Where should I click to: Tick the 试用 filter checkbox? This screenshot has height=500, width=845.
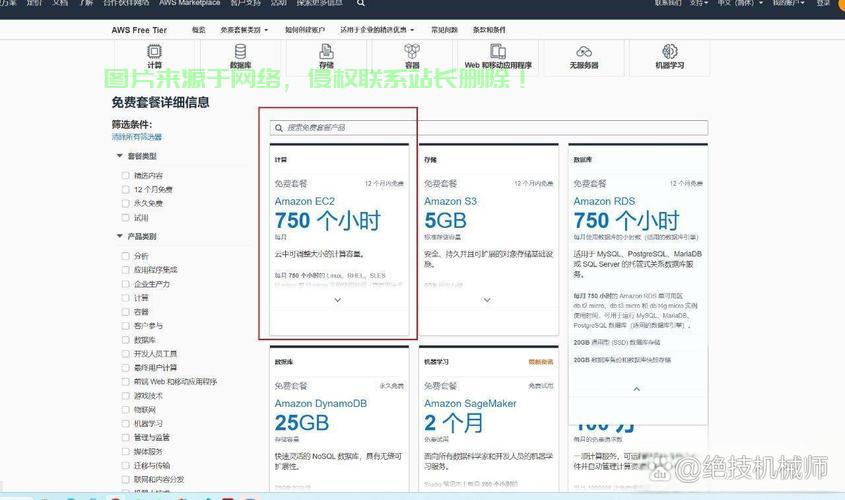pyautogui.click(x=126, y=218)
